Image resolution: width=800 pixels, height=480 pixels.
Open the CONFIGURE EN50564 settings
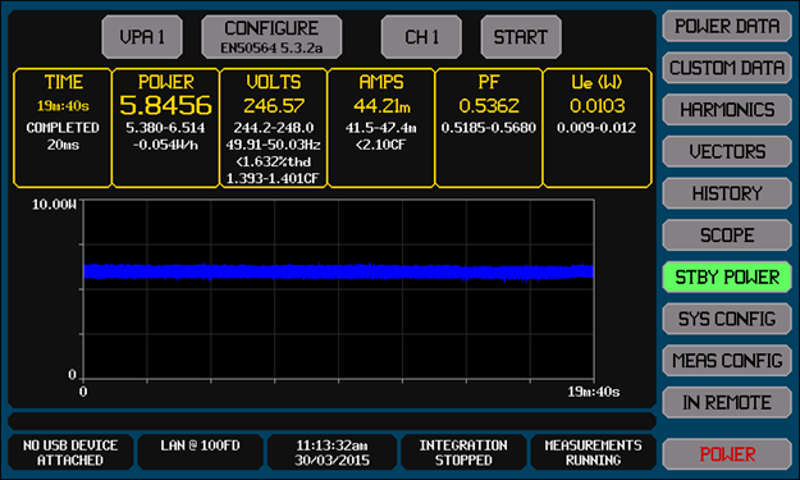click(x=272, y=37)
